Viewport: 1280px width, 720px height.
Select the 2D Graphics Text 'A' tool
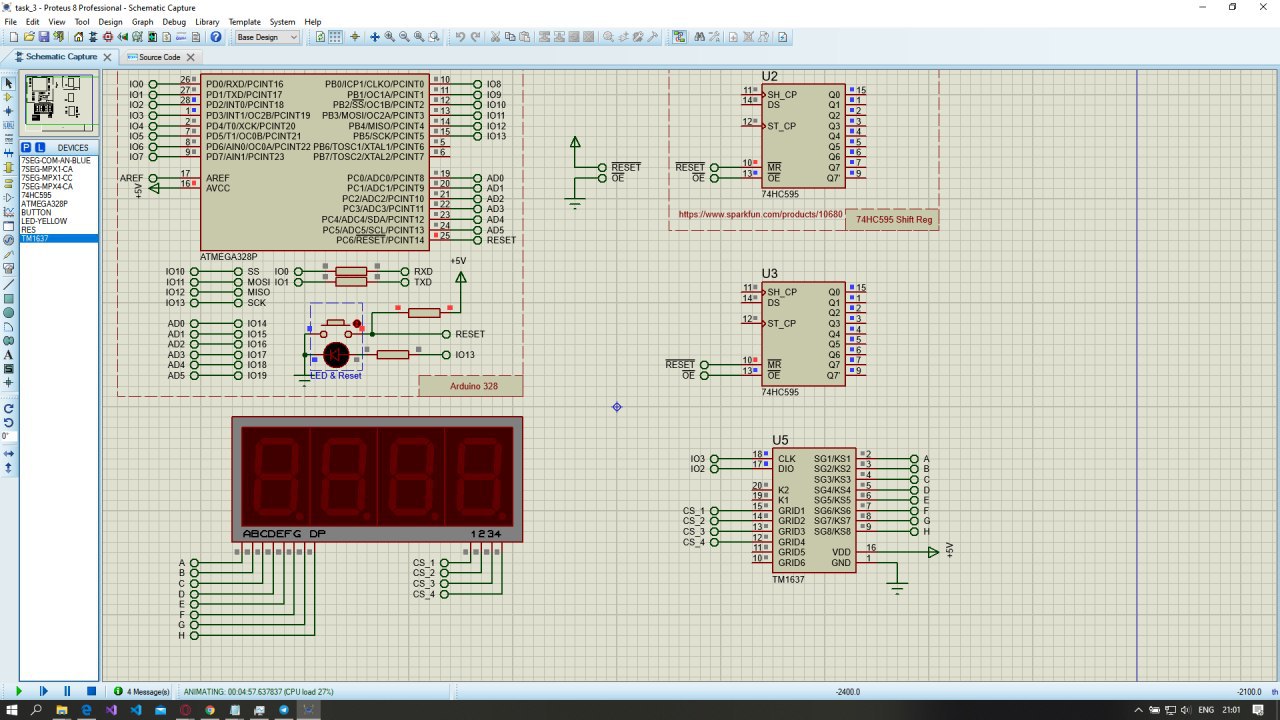(9, 354)
